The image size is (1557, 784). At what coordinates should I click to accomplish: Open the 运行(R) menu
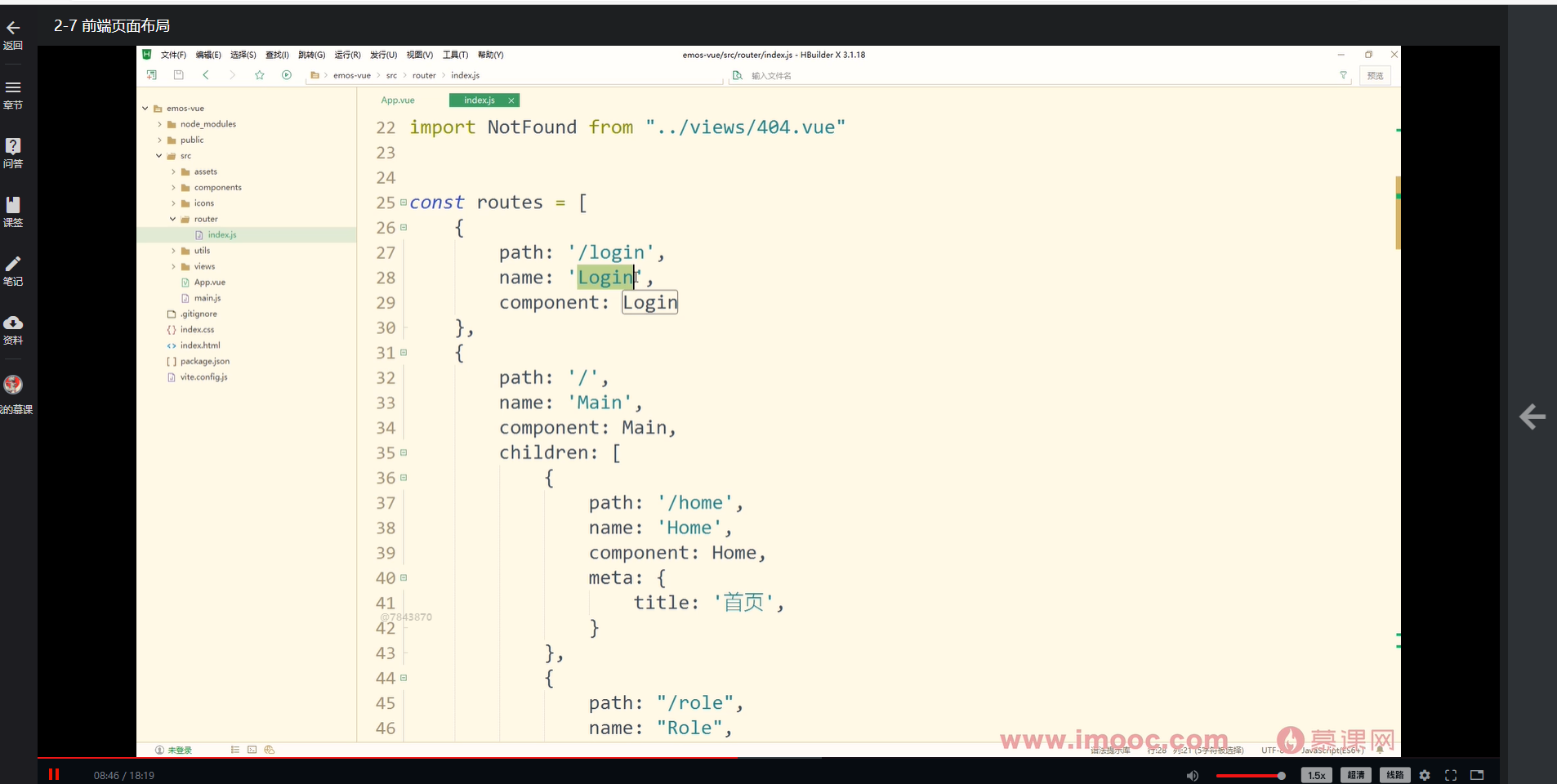(x=347, y=55)
